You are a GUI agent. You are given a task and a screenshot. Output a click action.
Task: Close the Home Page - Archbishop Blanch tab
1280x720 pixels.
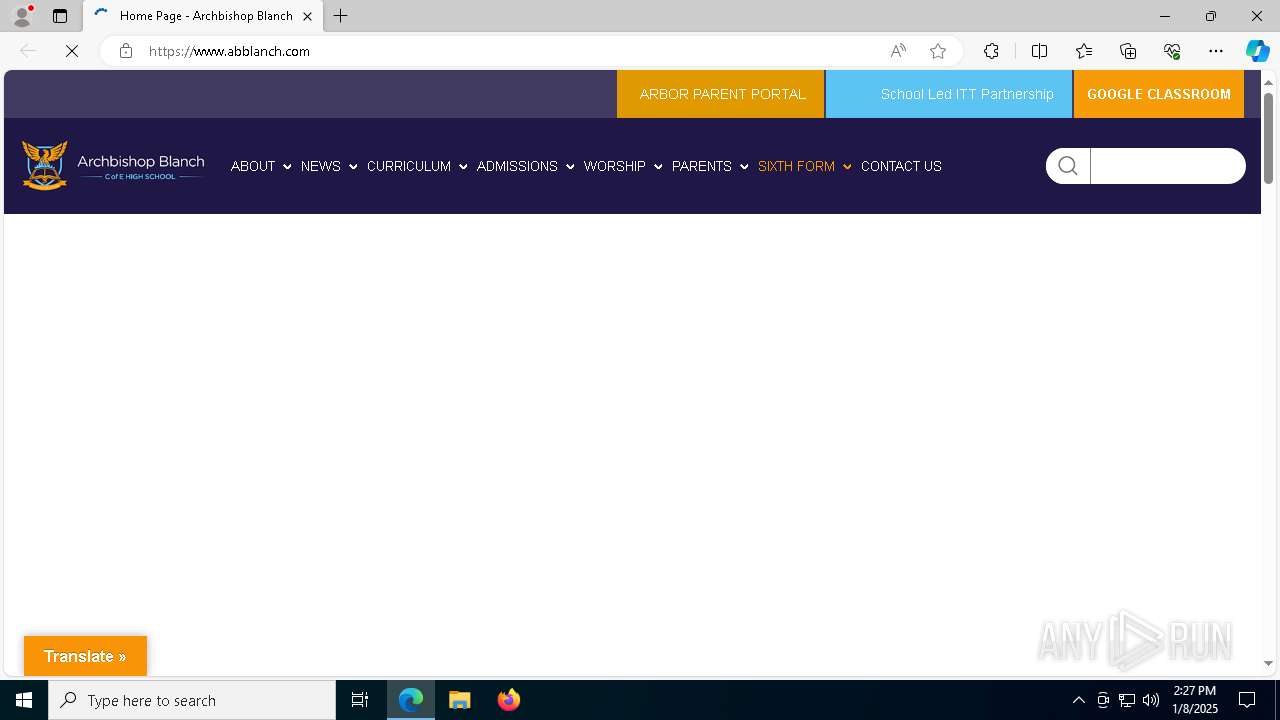(x=307, y=16)
